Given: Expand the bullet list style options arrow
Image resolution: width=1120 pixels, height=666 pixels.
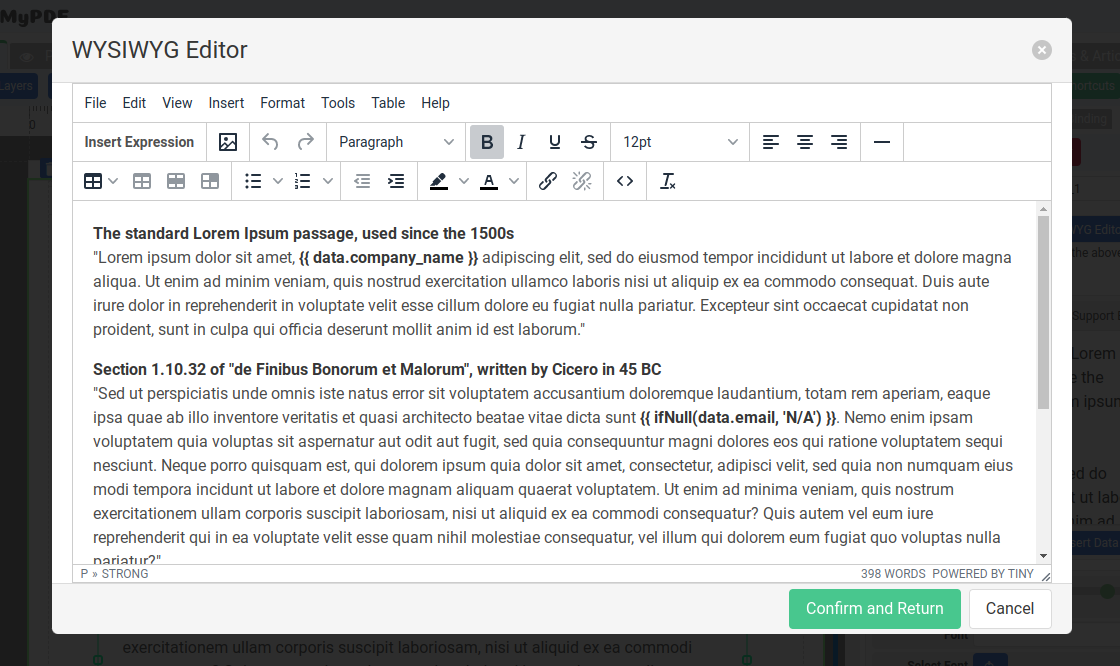Looking at the screenshot, I should click(278, 181).
